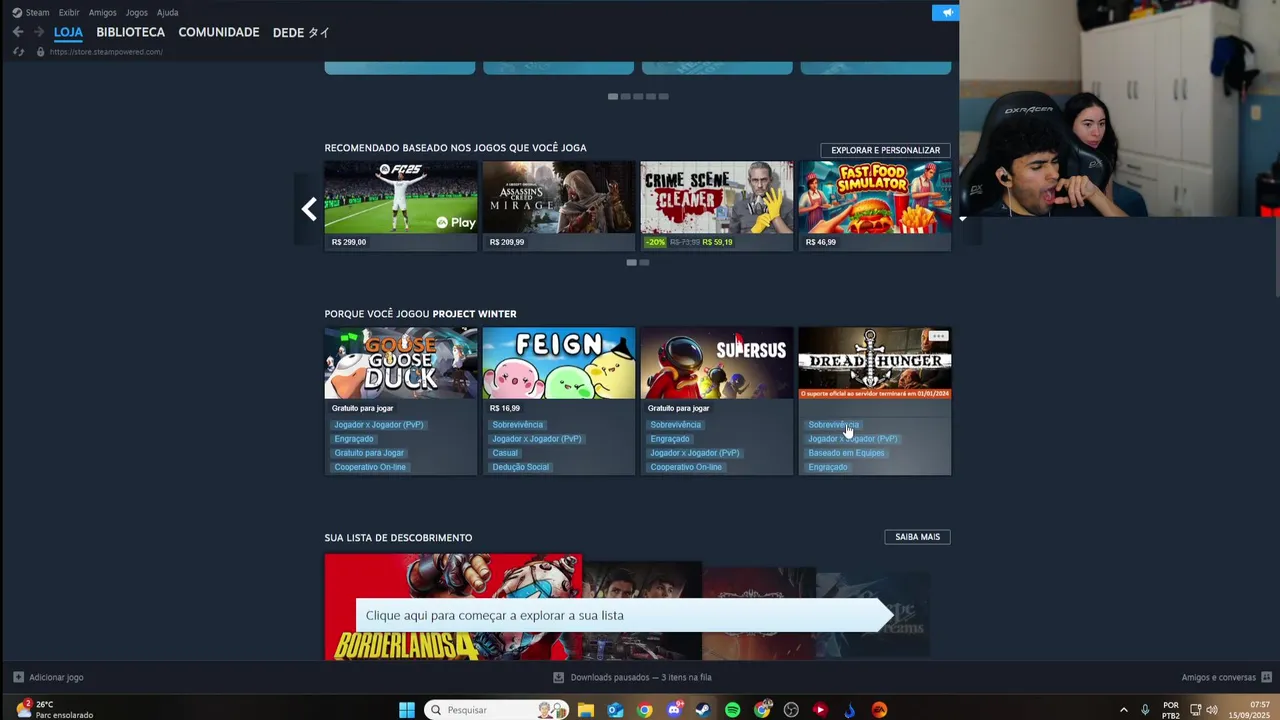Open the Amigos menu
The height and width of the screenshot is (720, 1280).
102,12
